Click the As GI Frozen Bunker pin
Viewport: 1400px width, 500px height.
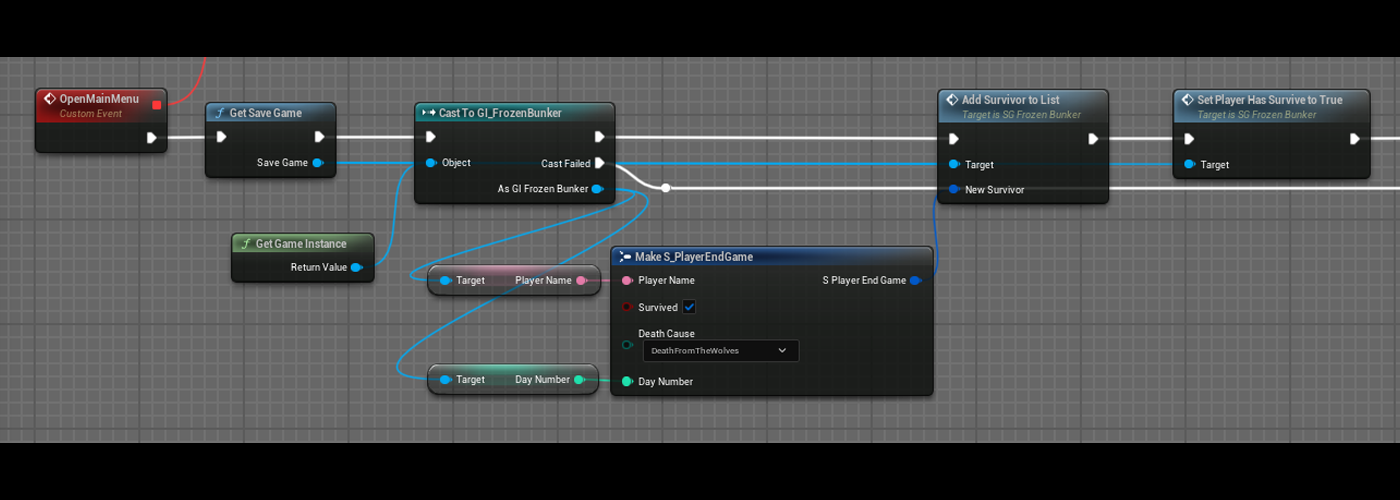pyautogui.click(x=597, y=189)
